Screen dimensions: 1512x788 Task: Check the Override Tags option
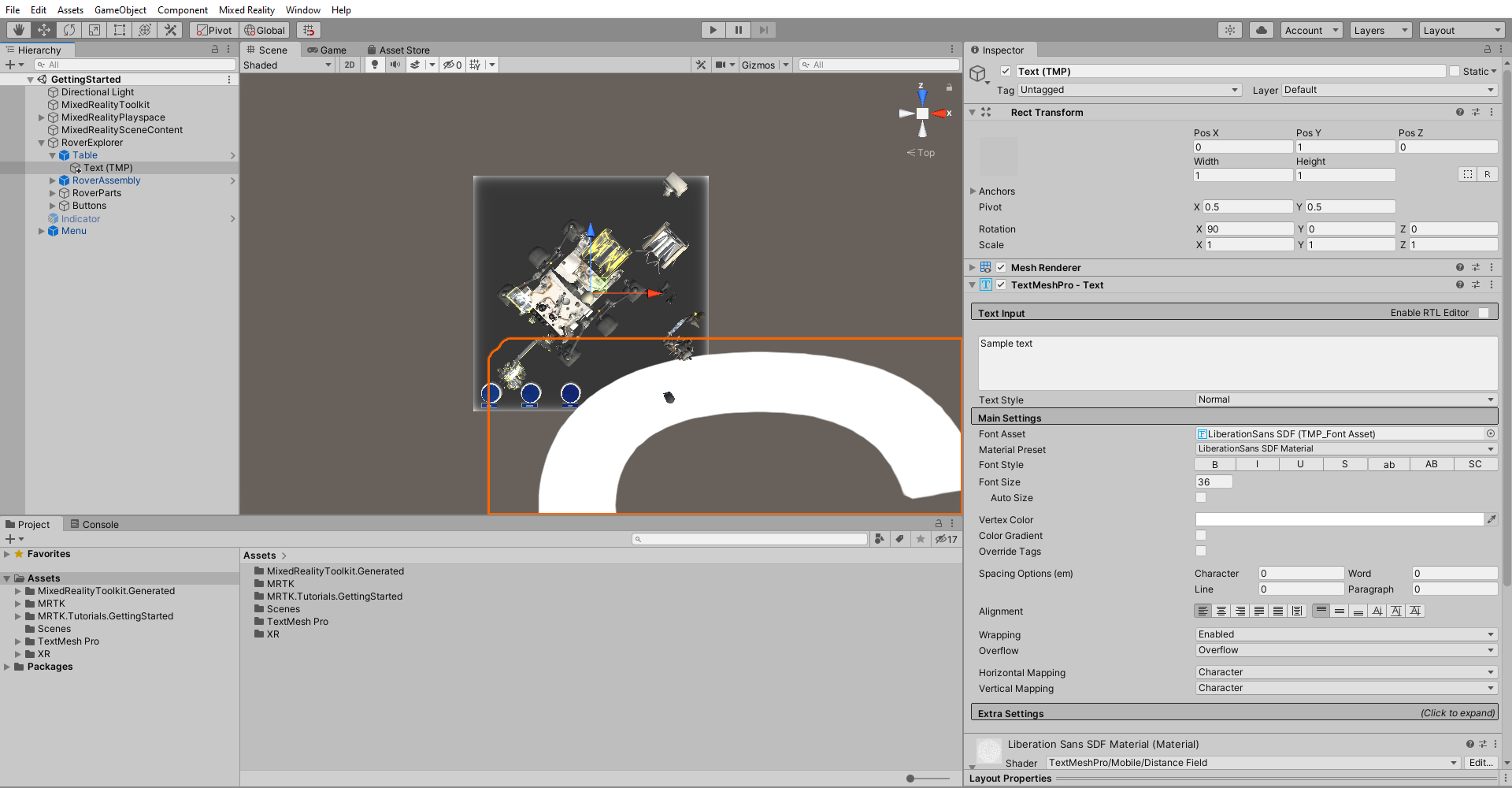tap(1200, 551)
